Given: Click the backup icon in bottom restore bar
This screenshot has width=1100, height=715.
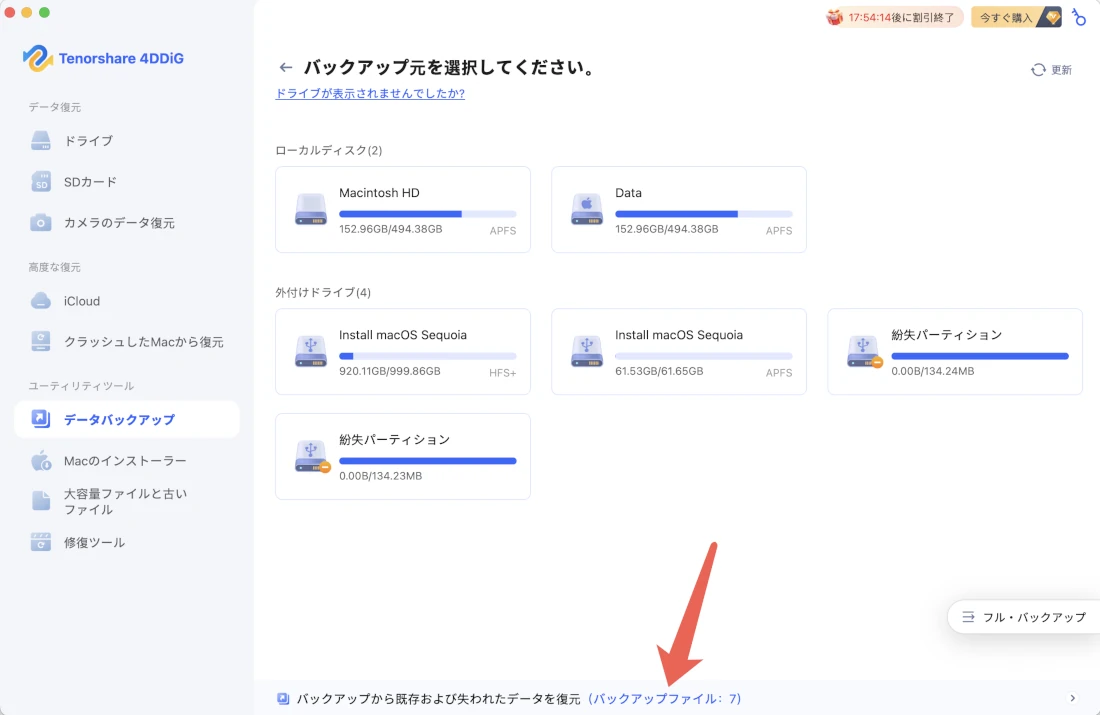Looking at the screenshot, I should (283, 699).
